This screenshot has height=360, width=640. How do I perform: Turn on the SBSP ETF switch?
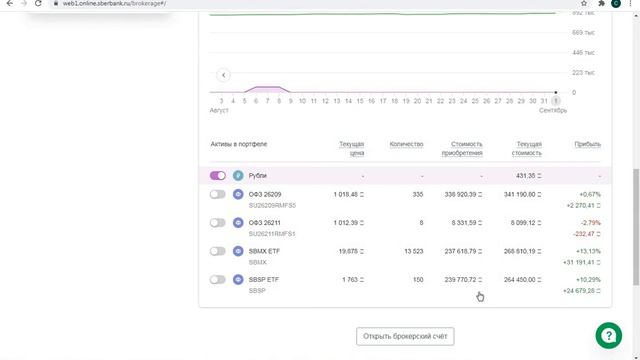(218, 280)
